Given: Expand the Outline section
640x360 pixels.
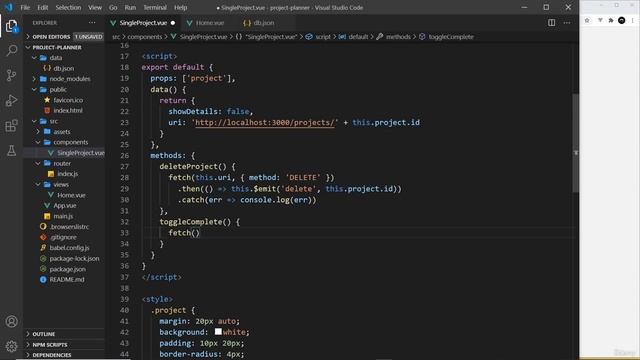Looking at the screenshot, I should (x=65, y=334).
